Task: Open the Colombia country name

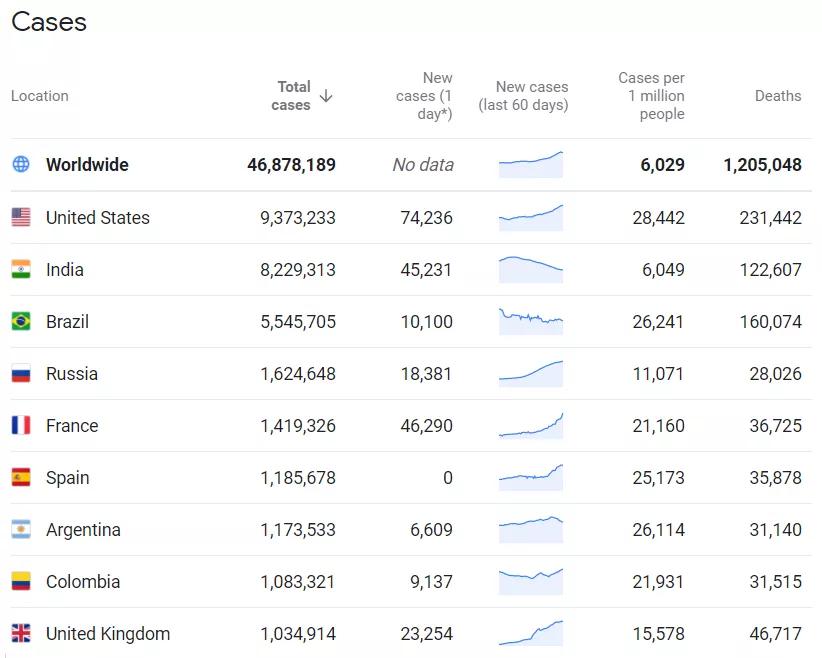Action: click(83, 581)
